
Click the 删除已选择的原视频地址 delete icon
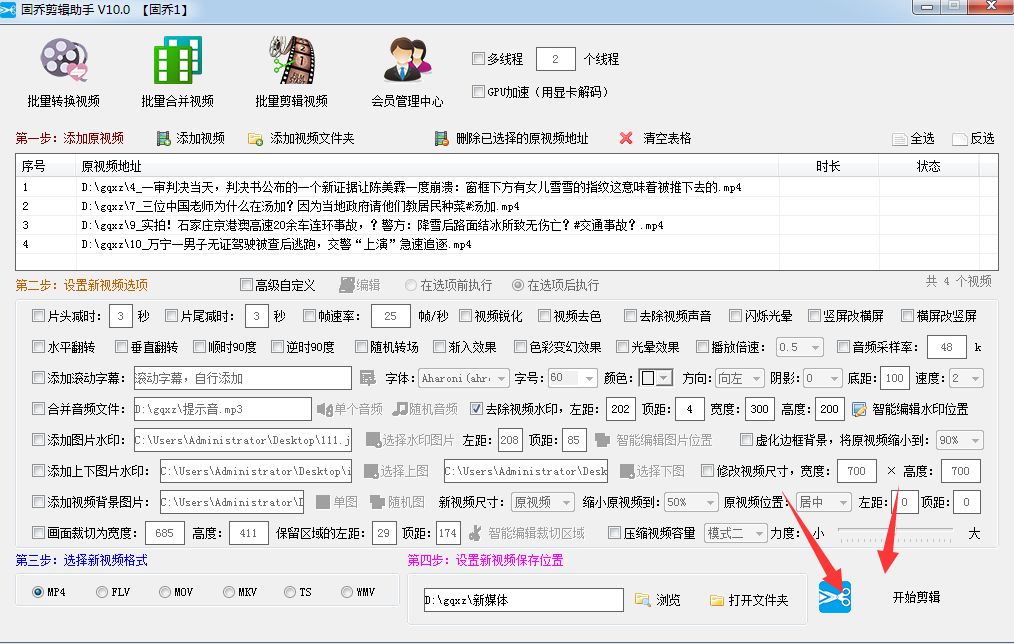440,137
